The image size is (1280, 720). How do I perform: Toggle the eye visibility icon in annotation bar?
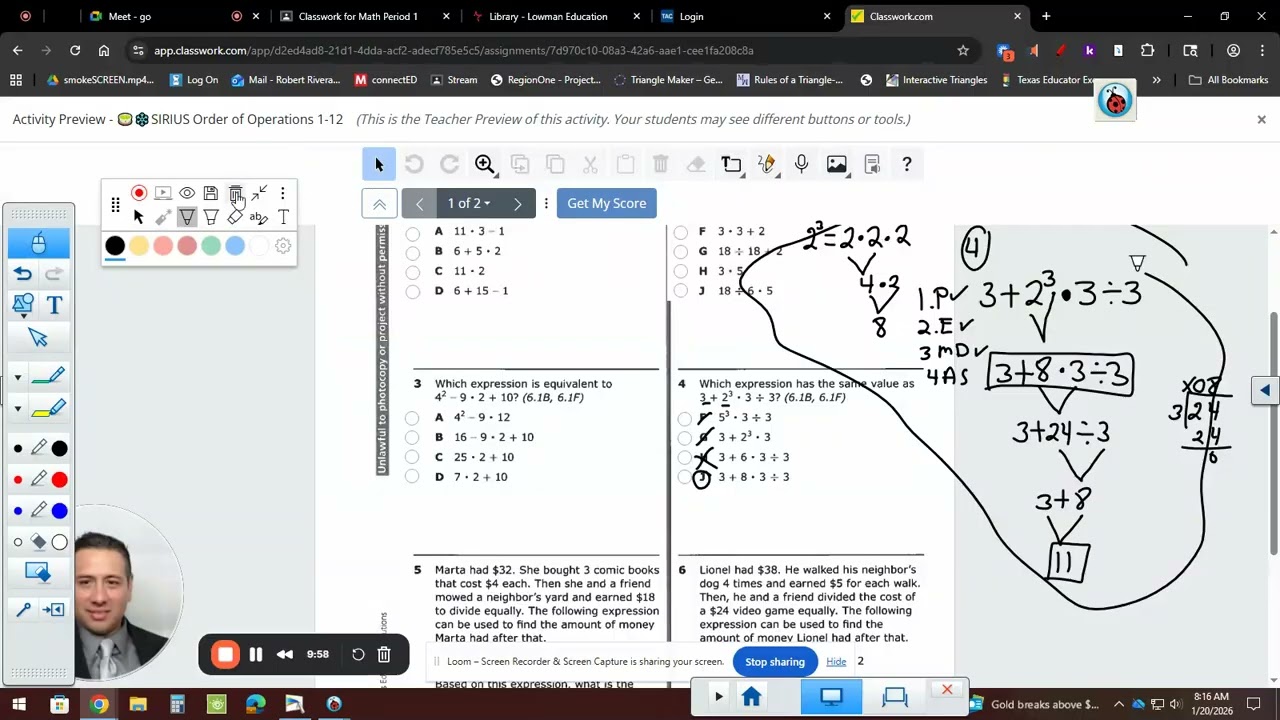pyautogui.click(x=187, y=193)
